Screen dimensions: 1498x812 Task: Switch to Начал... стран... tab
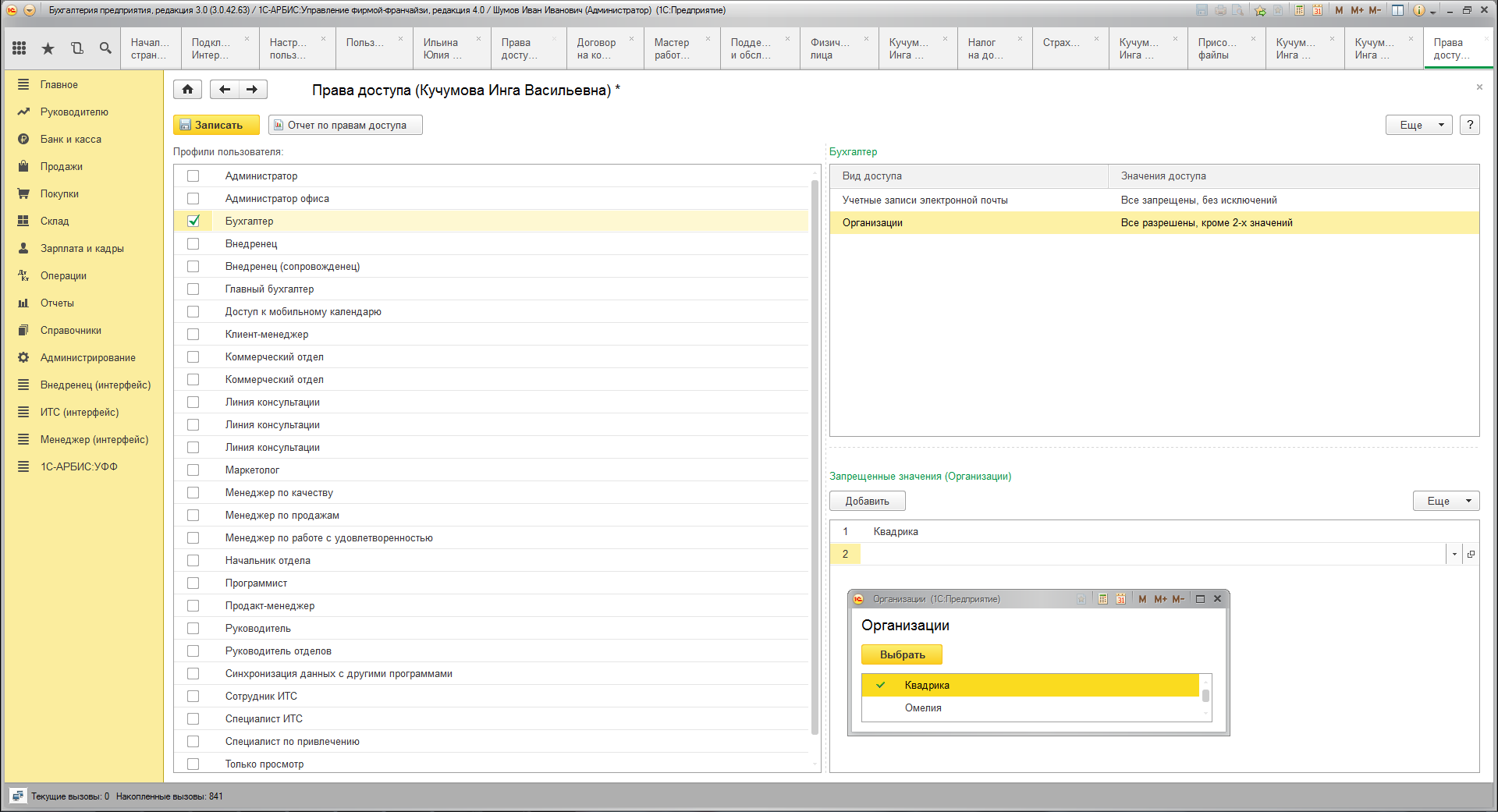150,48
